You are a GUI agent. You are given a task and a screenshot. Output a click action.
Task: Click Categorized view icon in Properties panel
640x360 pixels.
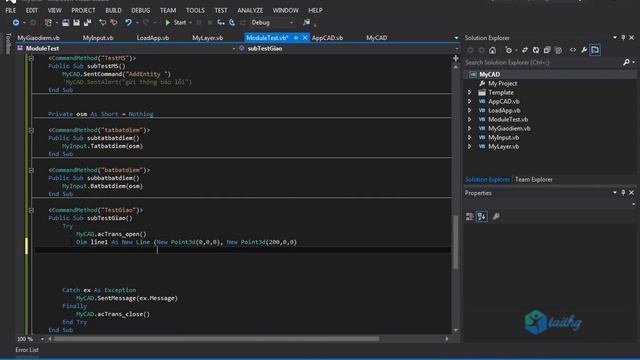click(x=469, y=217)
